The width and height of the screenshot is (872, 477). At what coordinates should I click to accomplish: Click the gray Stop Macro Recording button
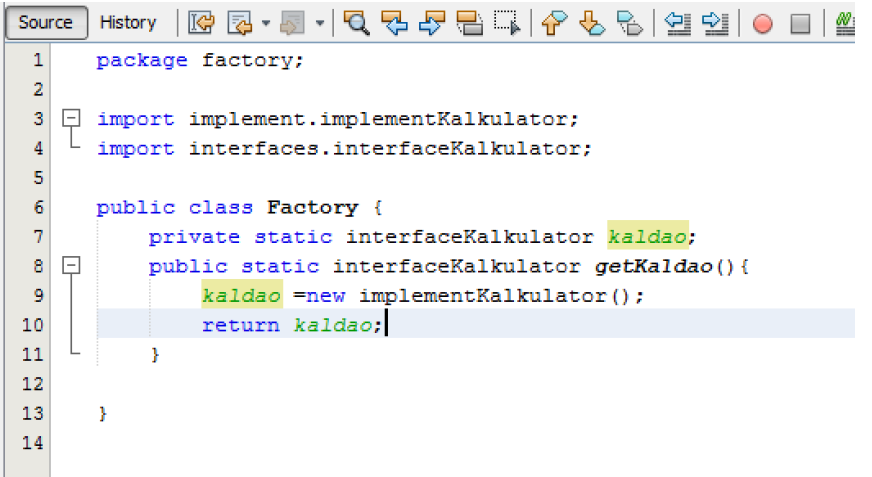click(800, 24)
